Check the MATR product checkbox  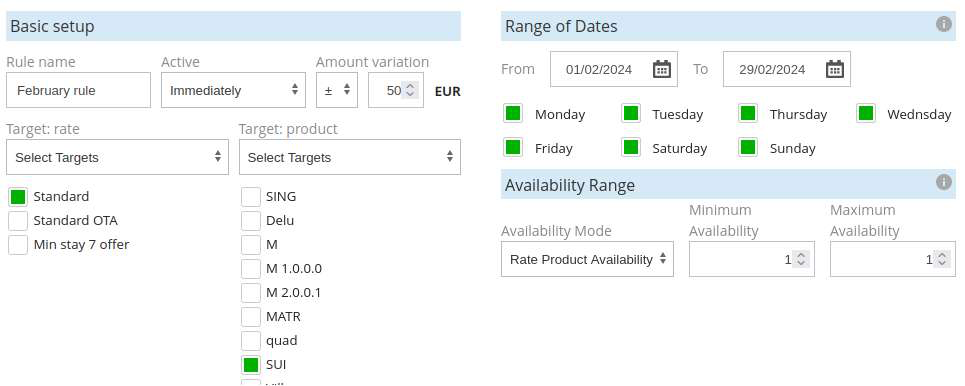click(x=250, y=316)
